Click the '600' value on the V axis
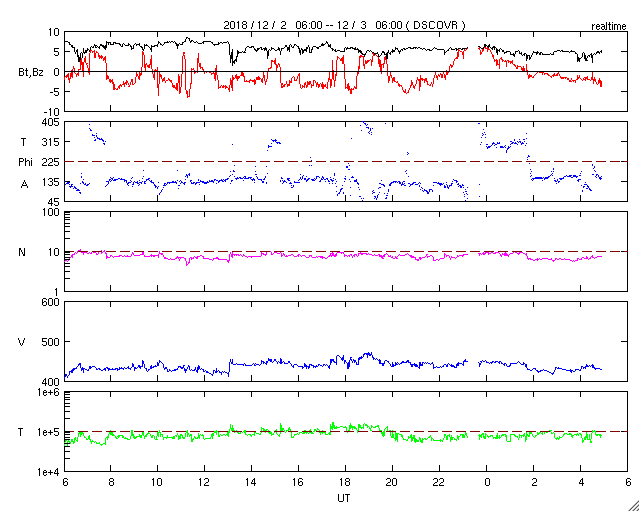This screenshot has height=512, width=640. tap(51, 302)
